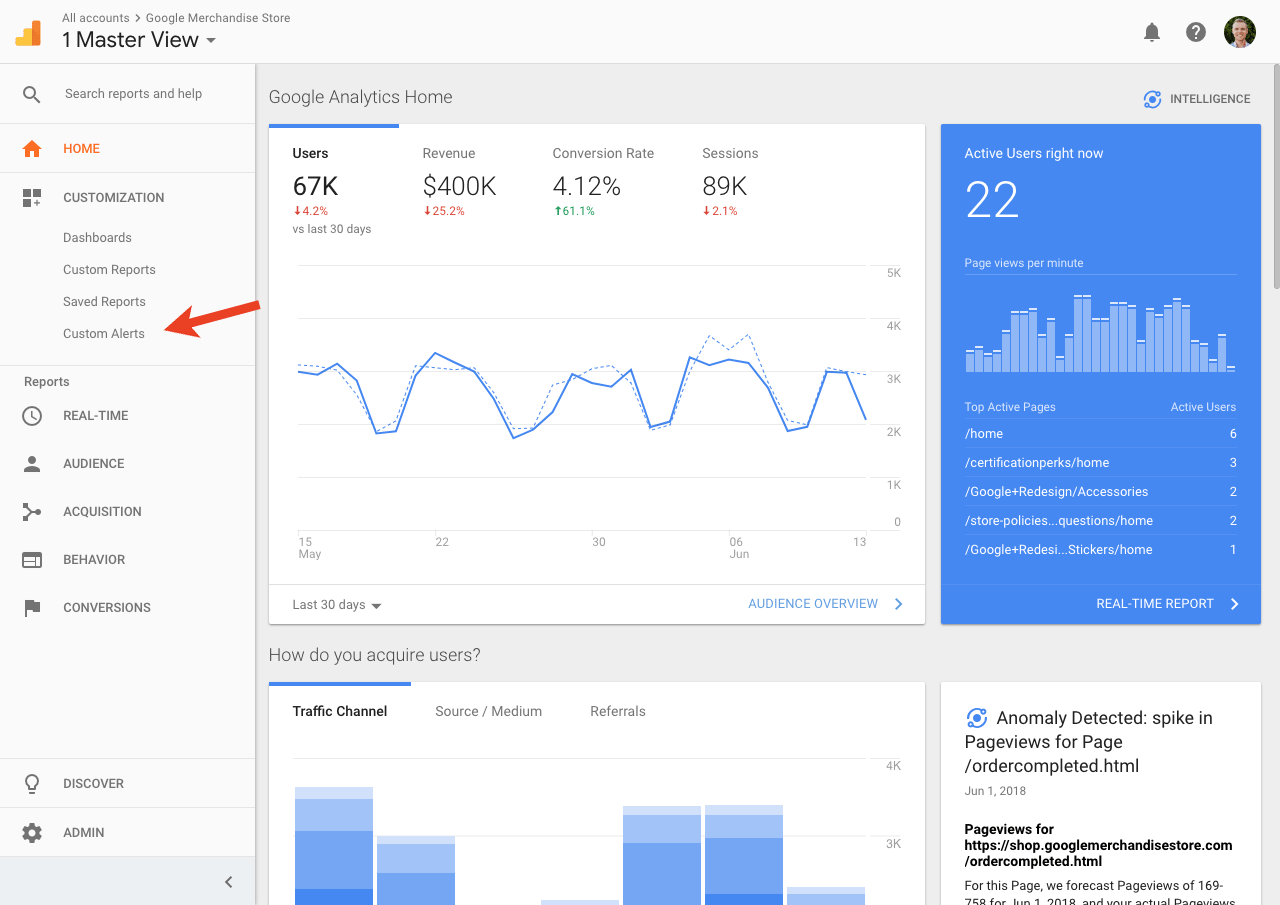Screen dimensions: 1280x905
Task: Click the Real-Time Report arrow chevron
Action: tap(1234, 604)
